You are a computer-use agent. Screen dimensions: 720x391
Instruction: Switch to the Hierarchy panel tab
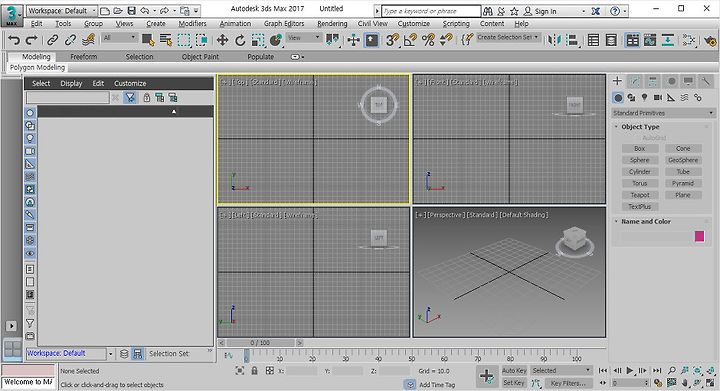pos(652,81)
